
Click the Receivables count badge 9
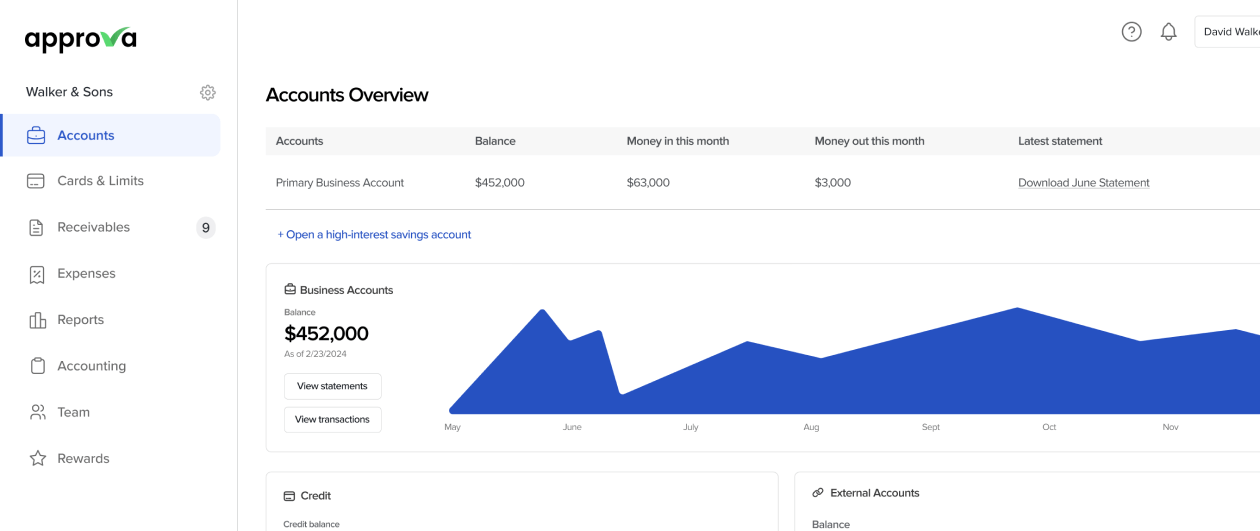(x=205, y=227)
